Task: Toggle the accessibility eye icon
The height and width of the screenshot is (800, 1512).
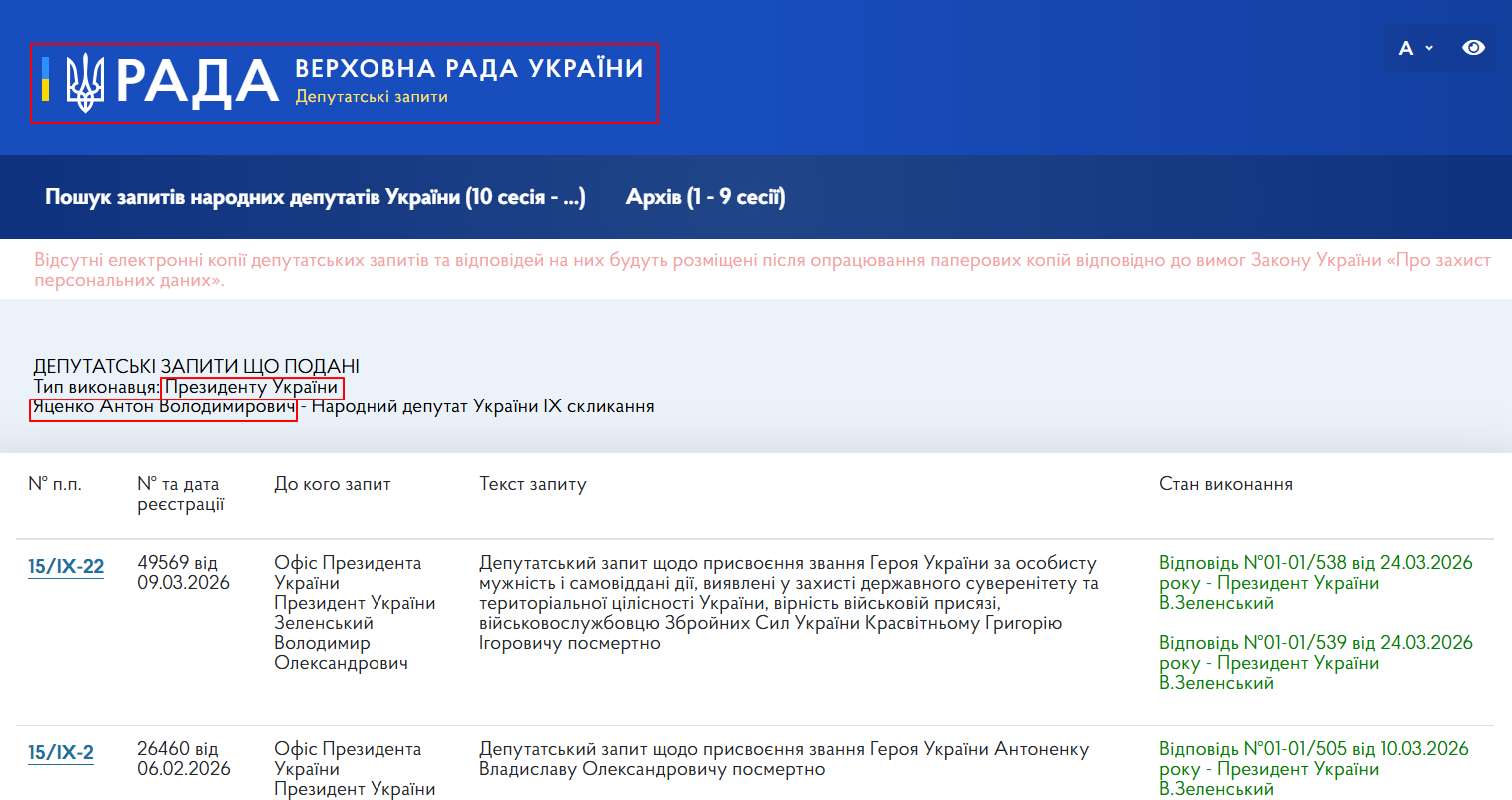Action: (1473, 48)
